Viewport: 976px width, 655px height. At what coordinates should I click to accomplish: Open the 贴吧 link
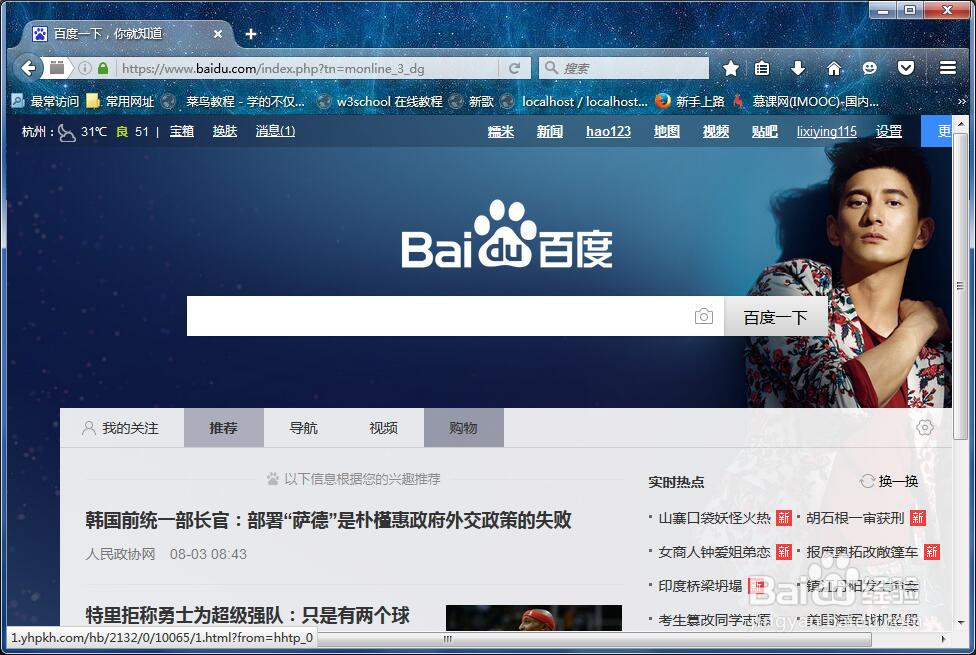[764, 131]
